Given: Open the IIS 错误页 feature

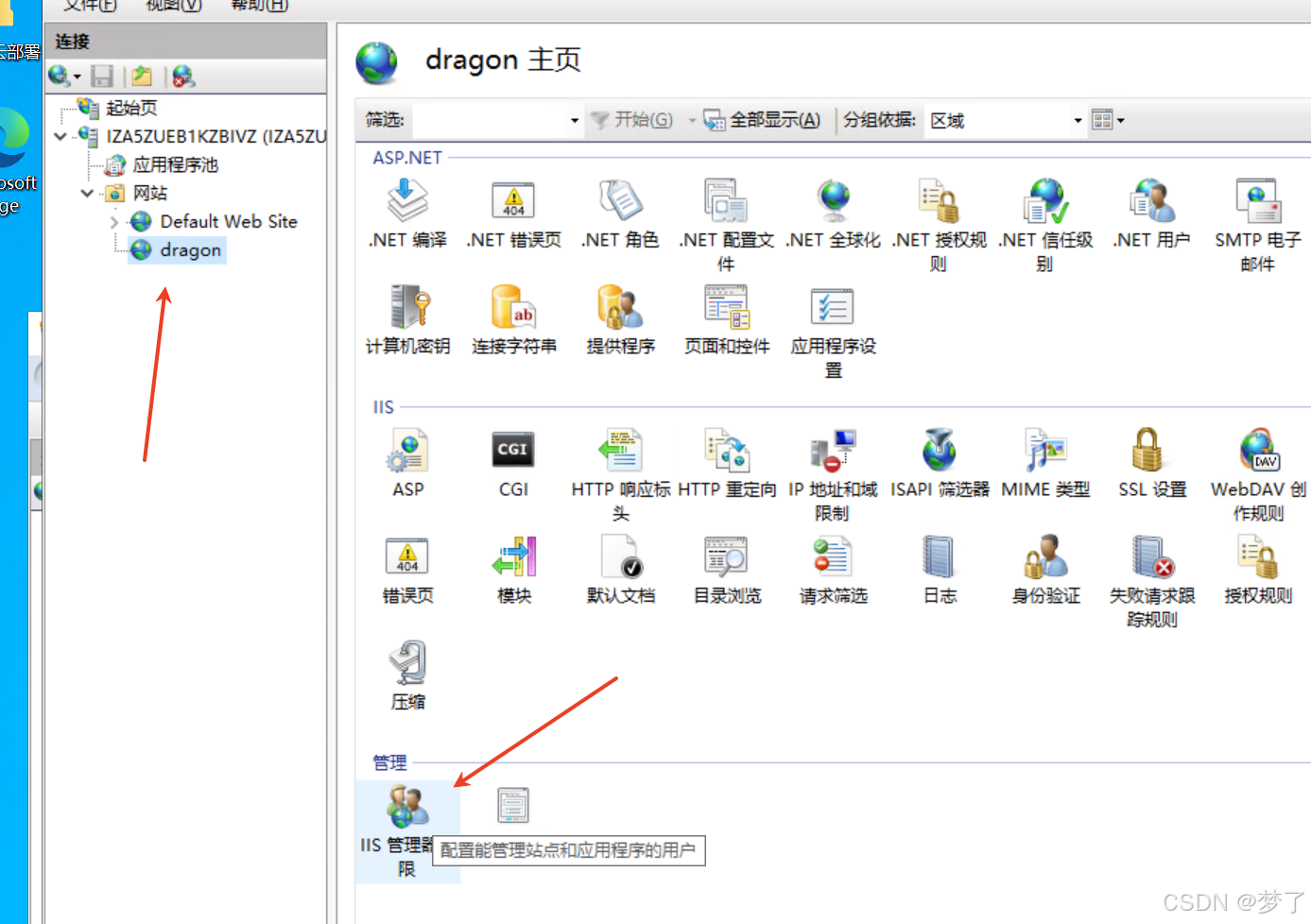Looking at the screenshot, I should tap(407, 570).
